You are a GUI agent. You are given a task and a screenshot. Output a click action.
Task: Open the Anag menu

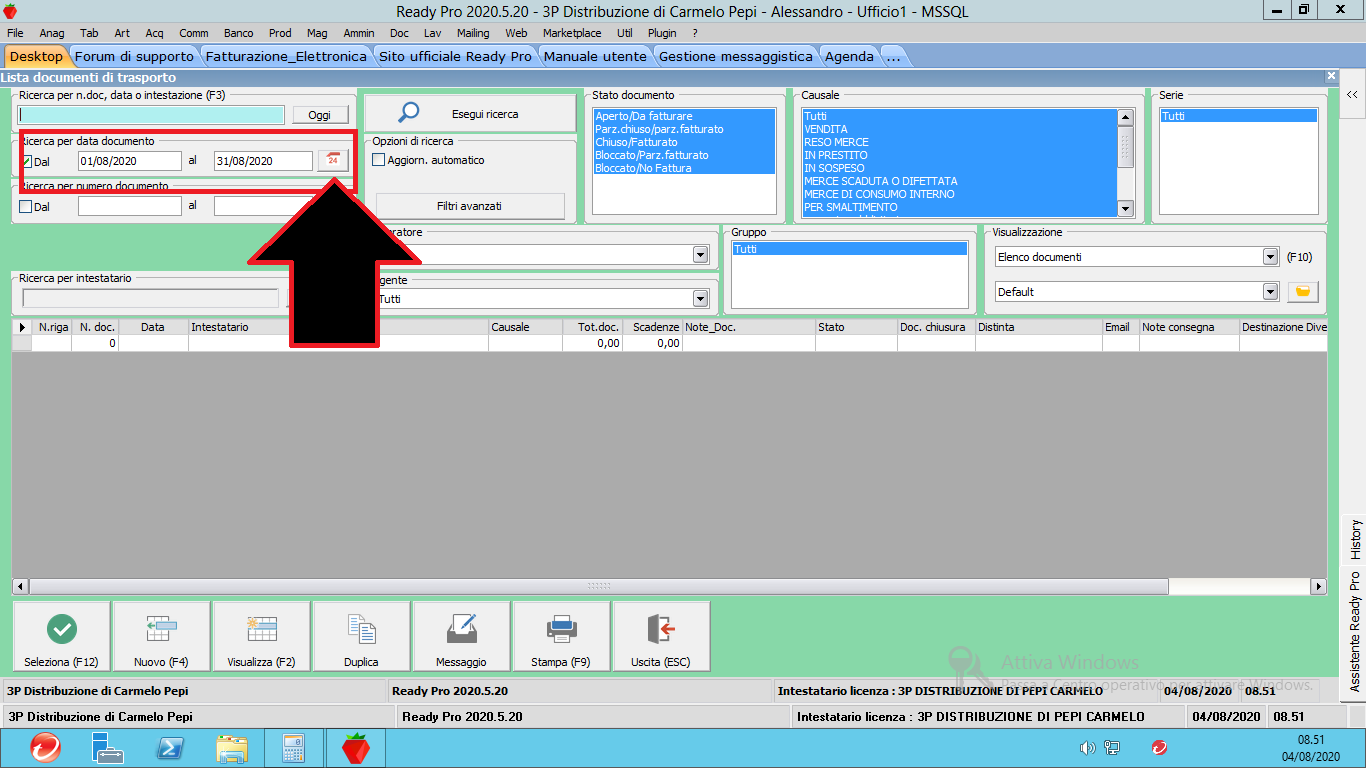[52, 33]
